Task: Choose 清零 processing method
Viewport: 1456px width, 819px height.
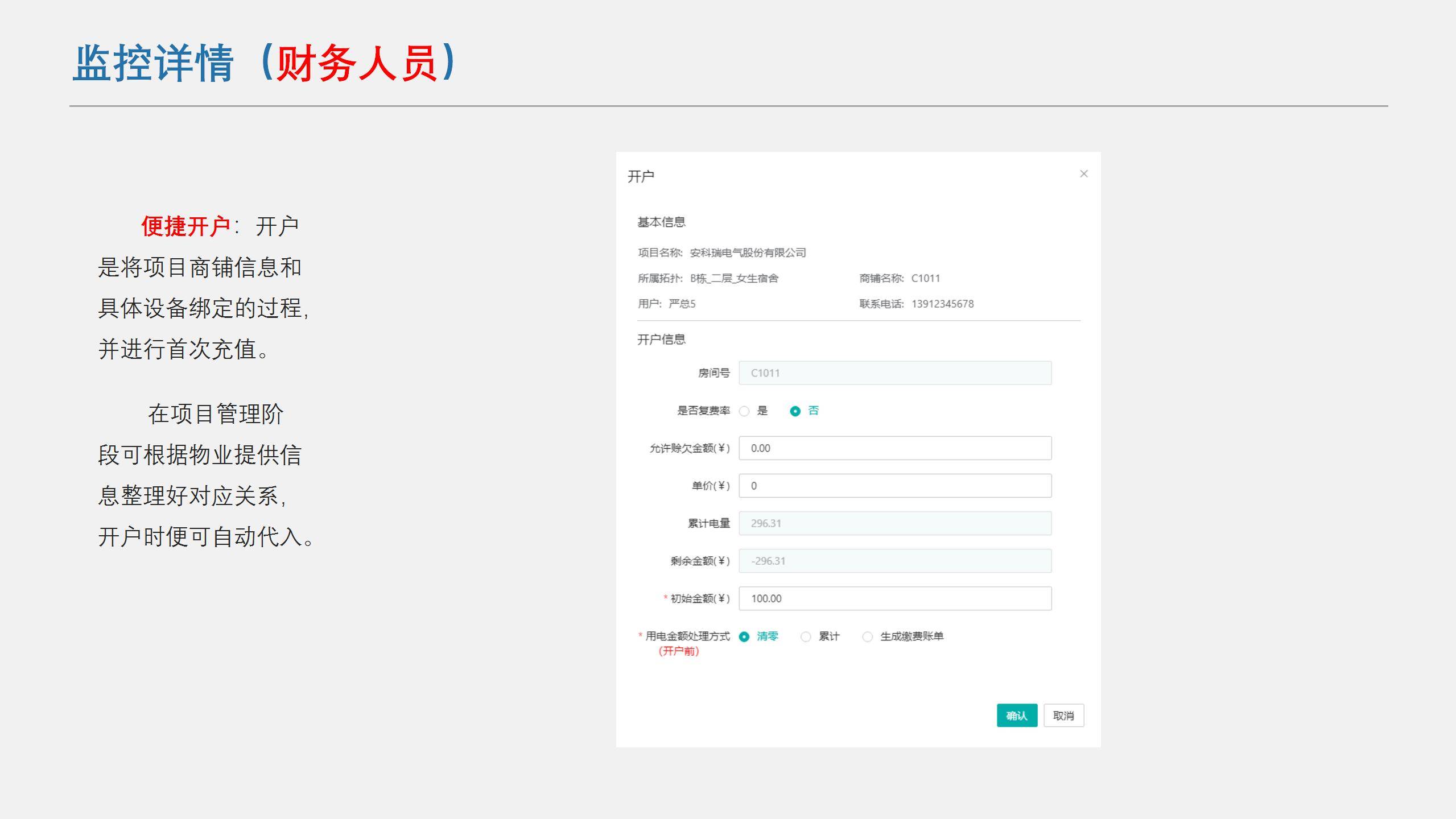Action: click(x=744, y=637)
